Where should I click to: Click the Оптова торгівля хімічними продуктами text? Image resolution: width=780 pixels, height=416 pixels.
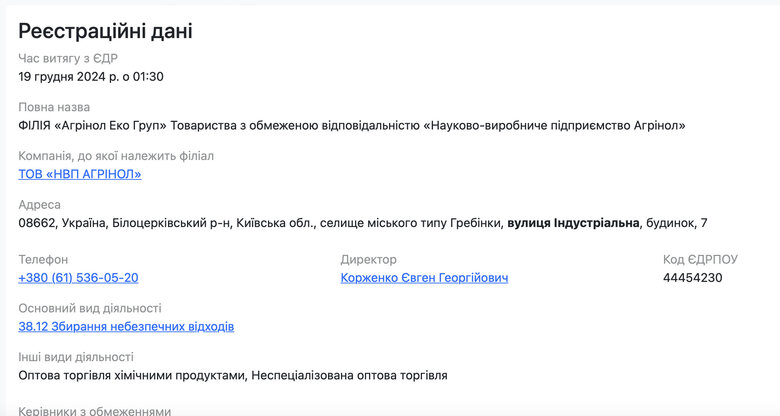pos(131,375)
